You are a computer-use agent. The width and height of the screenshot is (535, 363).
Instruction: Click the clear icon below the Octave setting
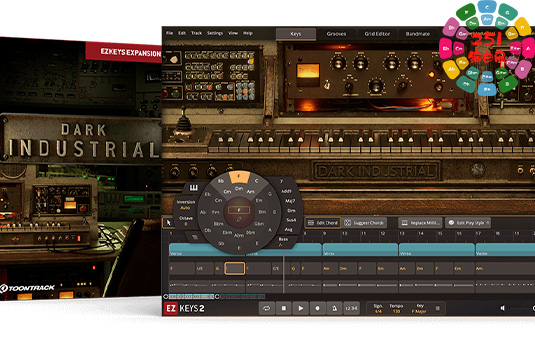pos(194,237)
